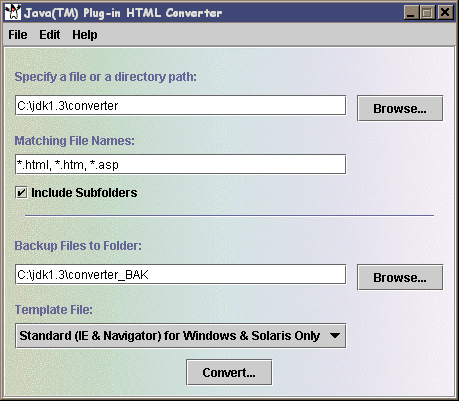Click the Backup Files to Folder label

pos(78,246)
